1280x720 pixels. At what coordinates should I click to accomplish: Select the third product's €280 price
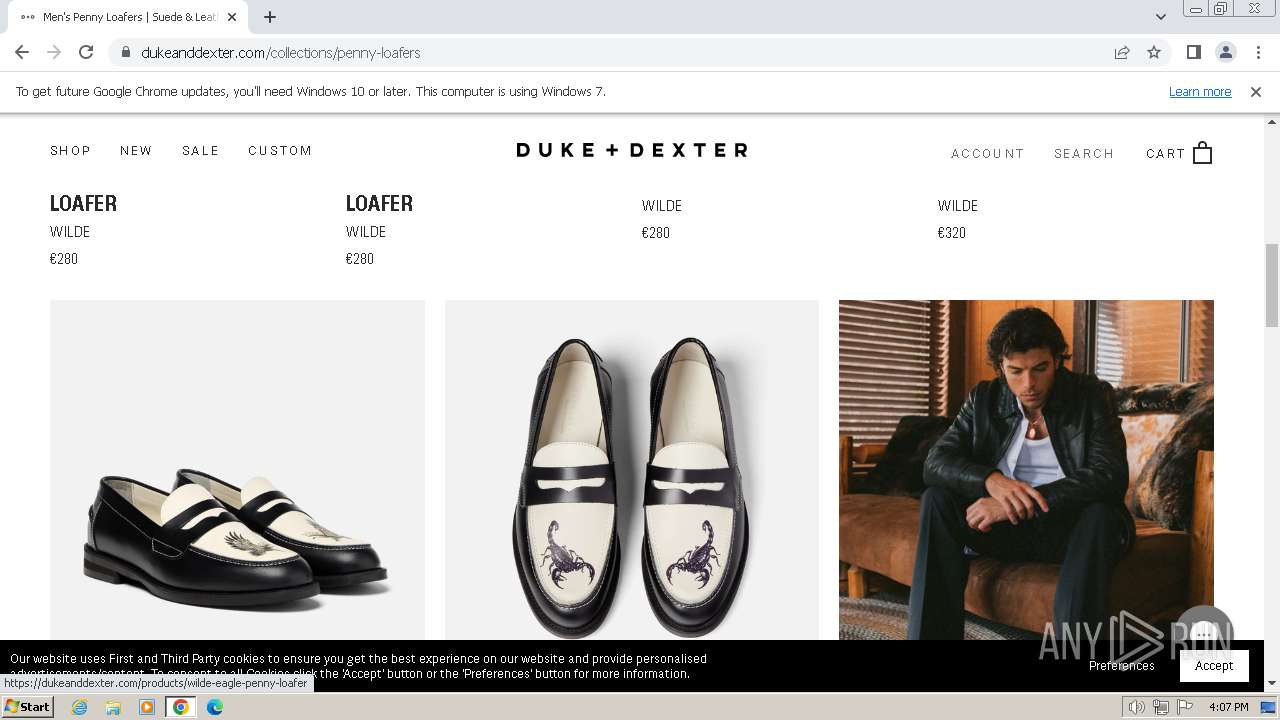point(656,232)
